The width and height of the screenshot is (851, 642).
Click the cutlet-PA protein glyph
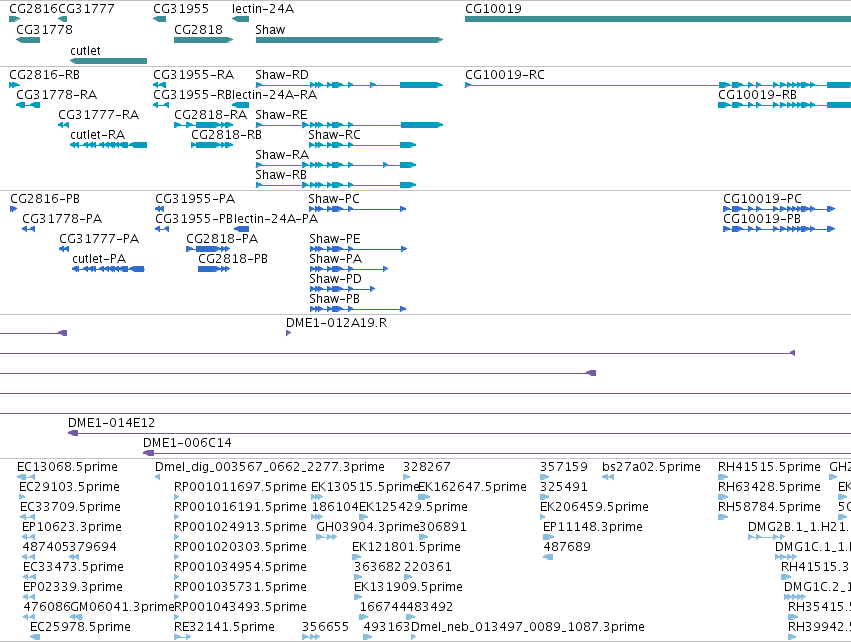click(x=108, y=269)
